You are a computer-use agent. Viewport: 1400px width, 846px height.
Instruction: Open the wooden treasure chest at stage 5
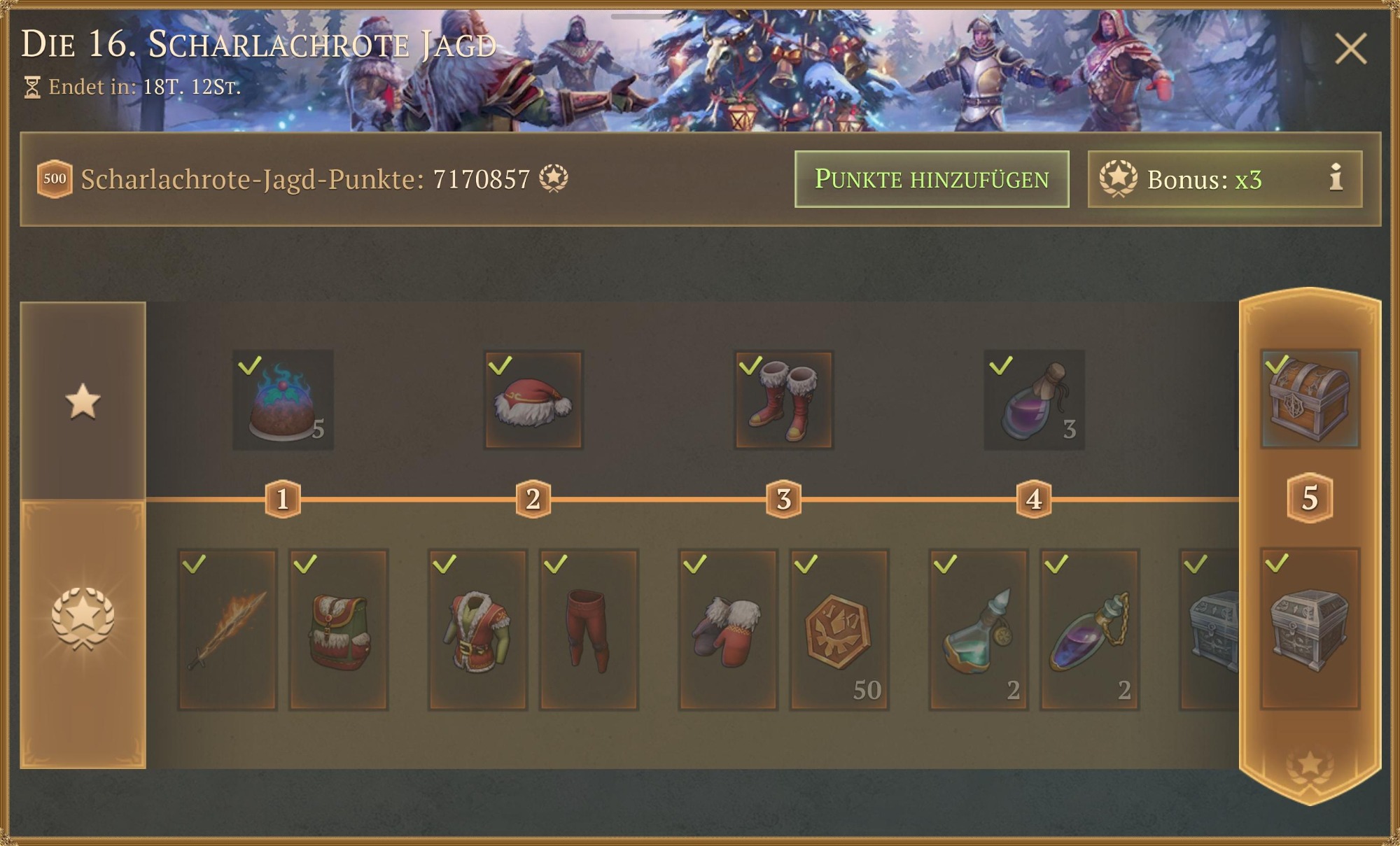click(1310, 399)
